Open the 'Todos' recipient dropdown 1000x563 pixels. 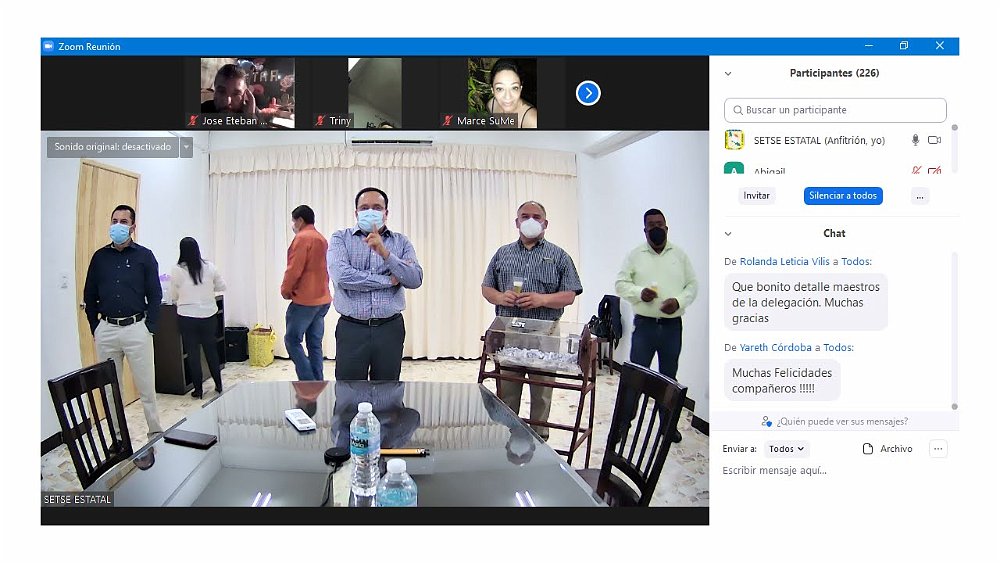coord(787,449)
